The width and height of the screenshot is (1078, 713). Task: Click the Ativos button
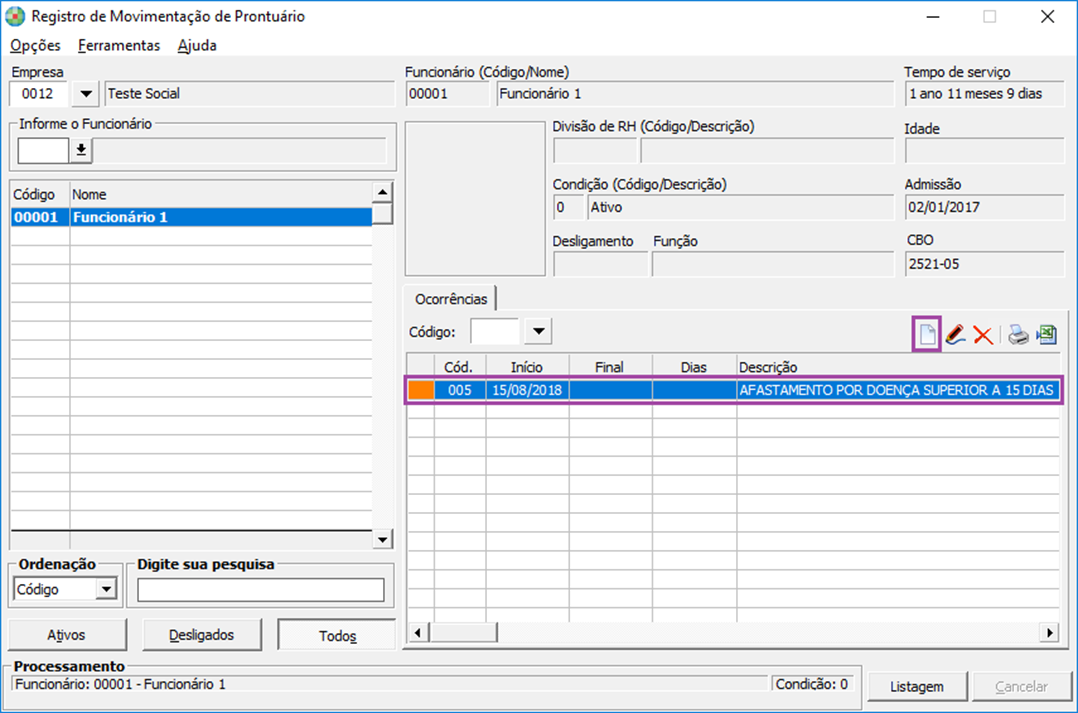point(67,635)
